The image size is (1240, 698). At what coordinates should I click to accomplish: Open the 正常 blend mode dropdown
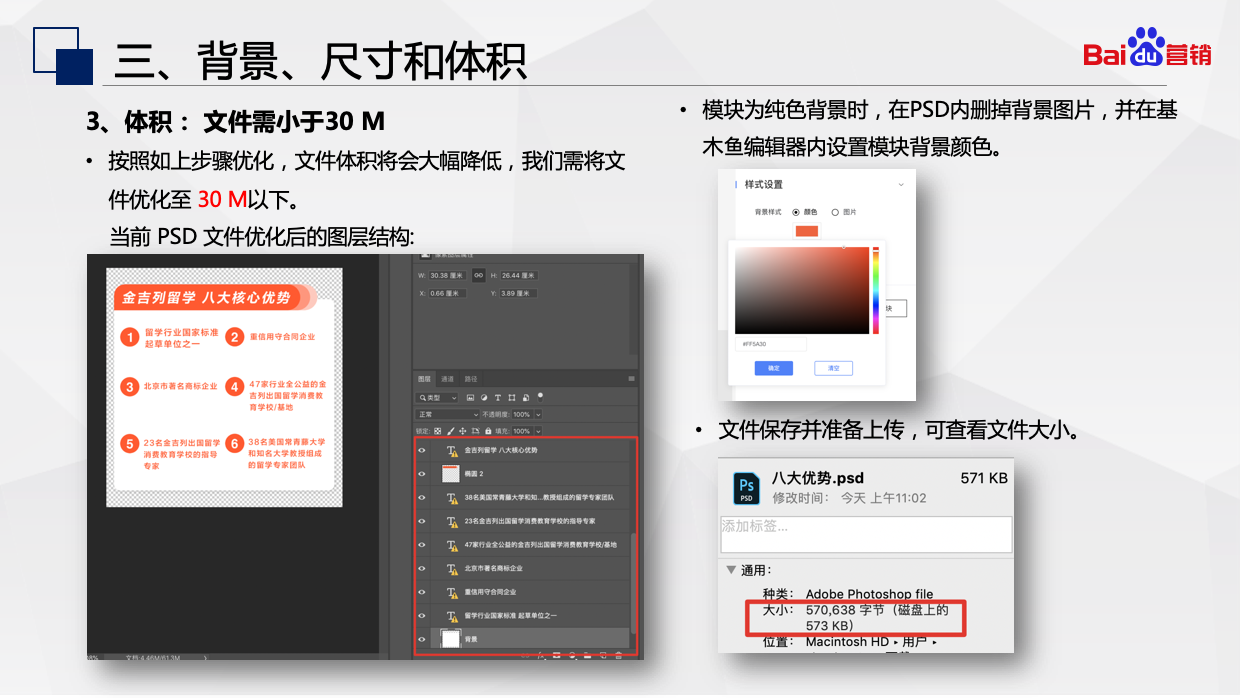[x=448, y=414]
